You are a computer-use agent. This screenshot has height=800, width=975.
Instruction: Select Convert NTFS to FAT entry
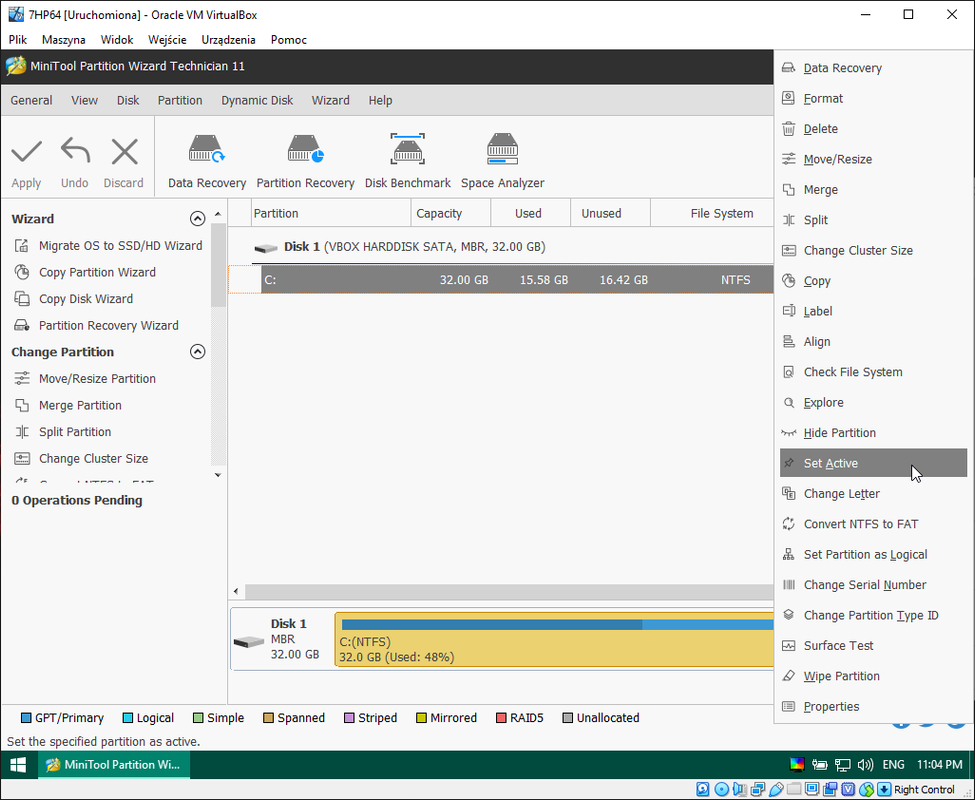(873, 524)
